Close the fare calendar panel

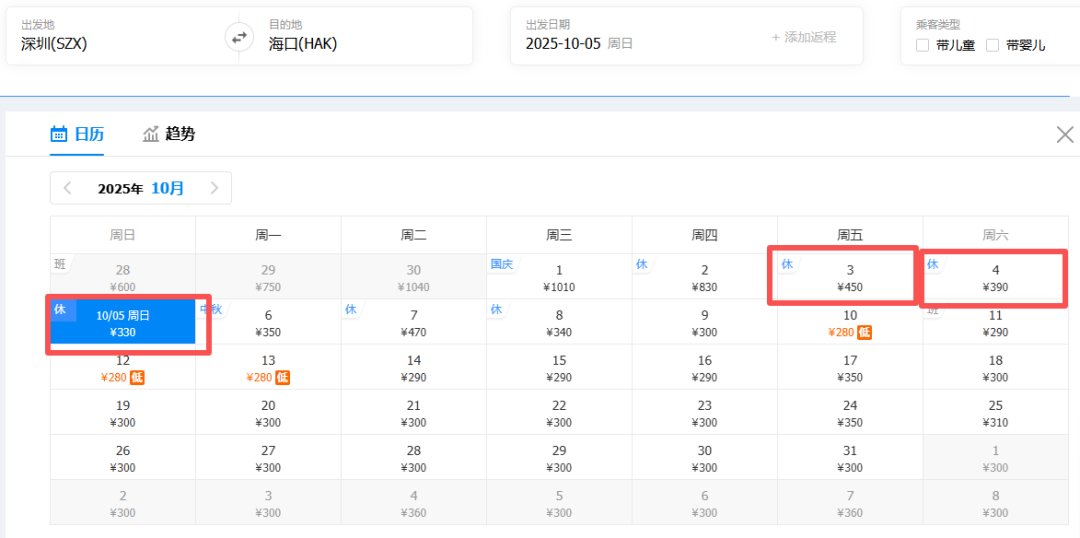pos(1065,135)
